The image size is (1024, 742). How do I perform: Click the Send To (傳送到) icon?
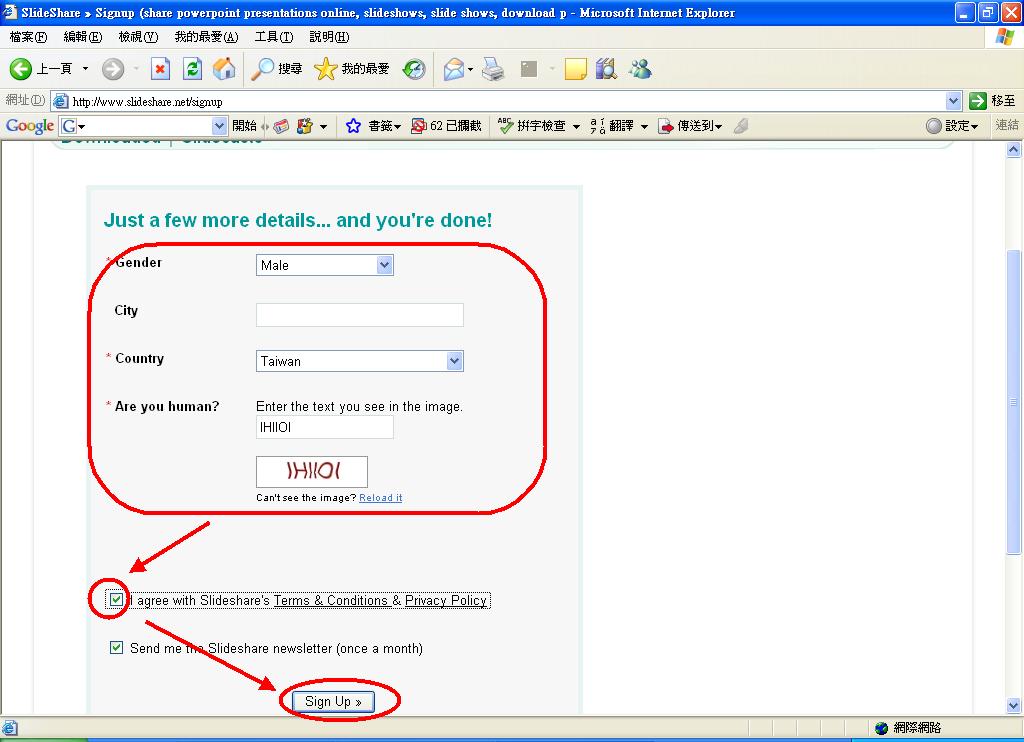click(x=665, y=126)
